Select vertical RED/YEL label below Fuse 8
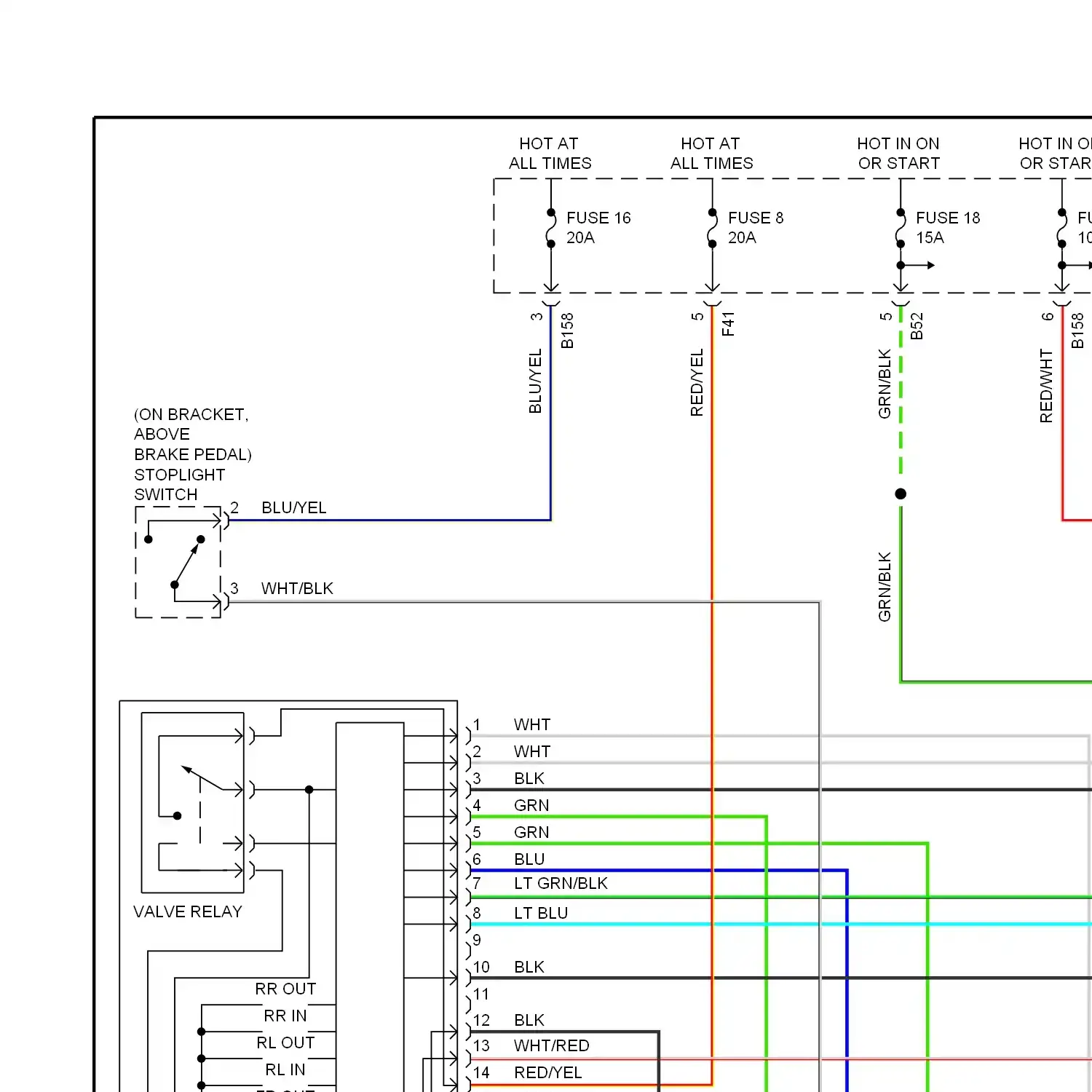 tap(697, 383)
